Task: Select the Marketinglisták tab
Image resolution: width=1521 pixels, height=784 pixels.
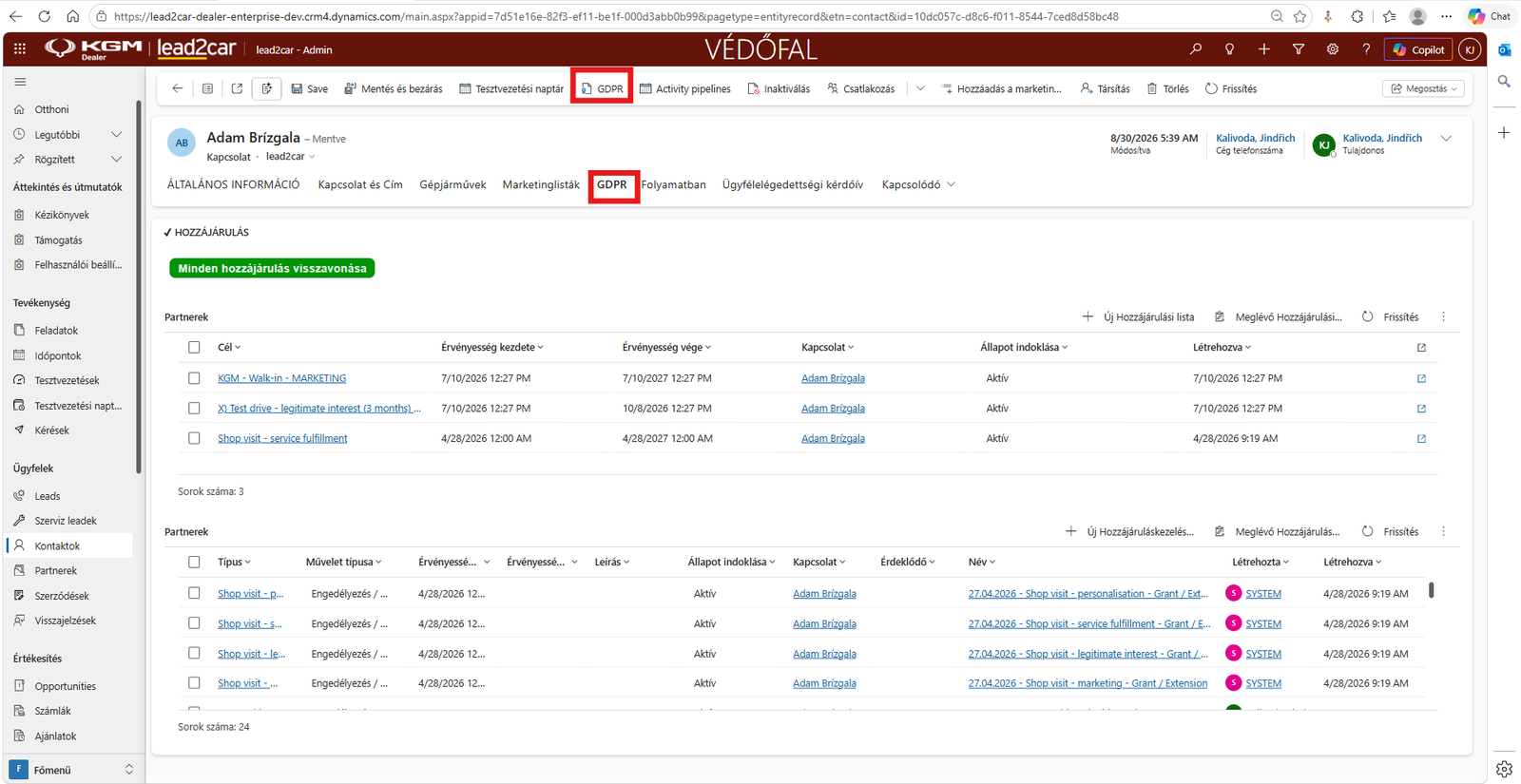Action: [541, 184]
